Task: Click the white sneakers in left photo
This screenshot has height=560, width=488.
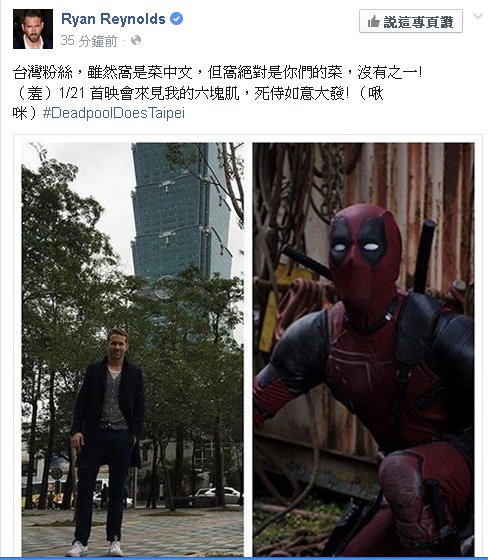Action: pos(95,548)
